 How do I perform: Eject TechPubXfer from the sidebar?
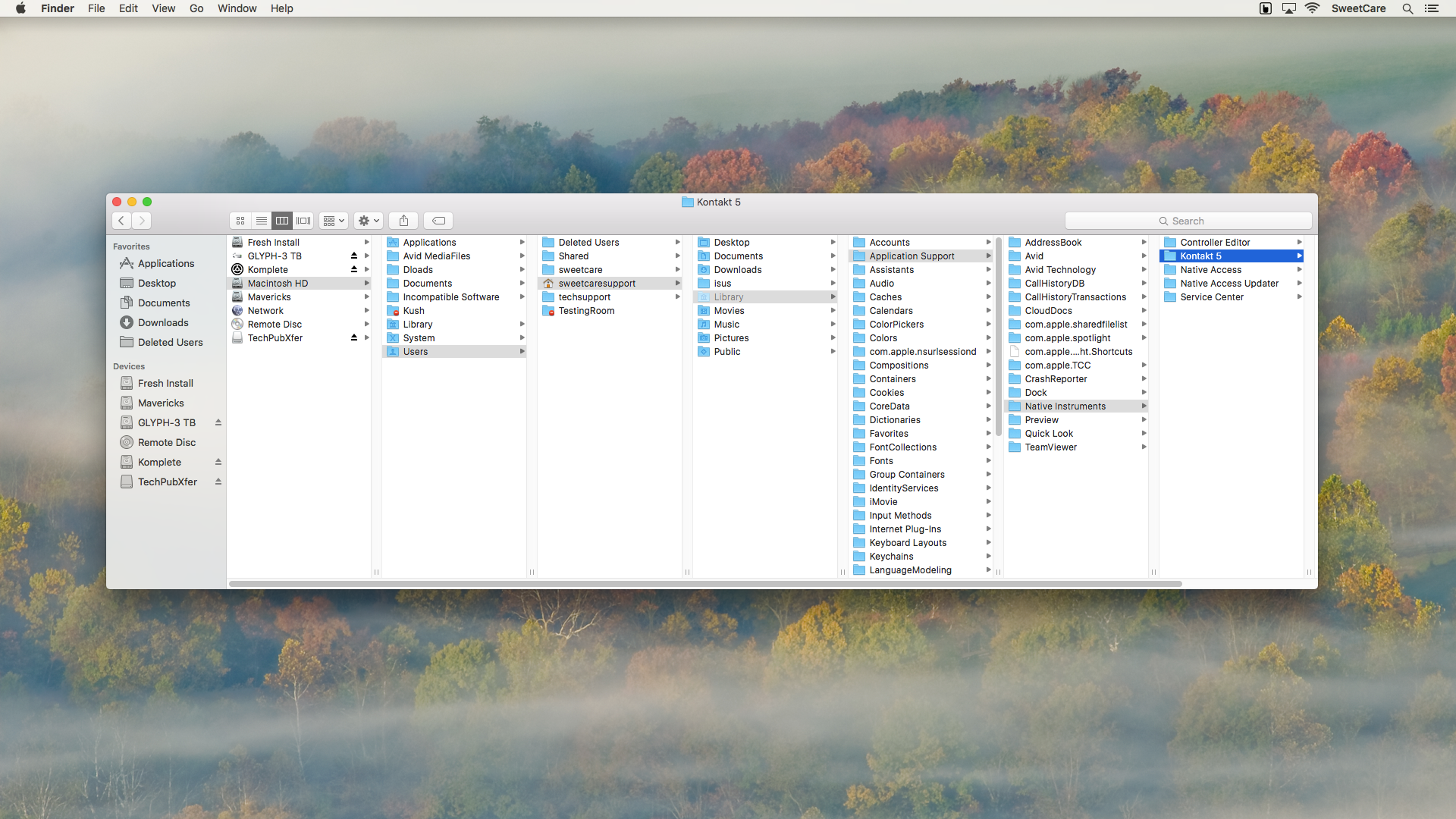click(218, 482)
